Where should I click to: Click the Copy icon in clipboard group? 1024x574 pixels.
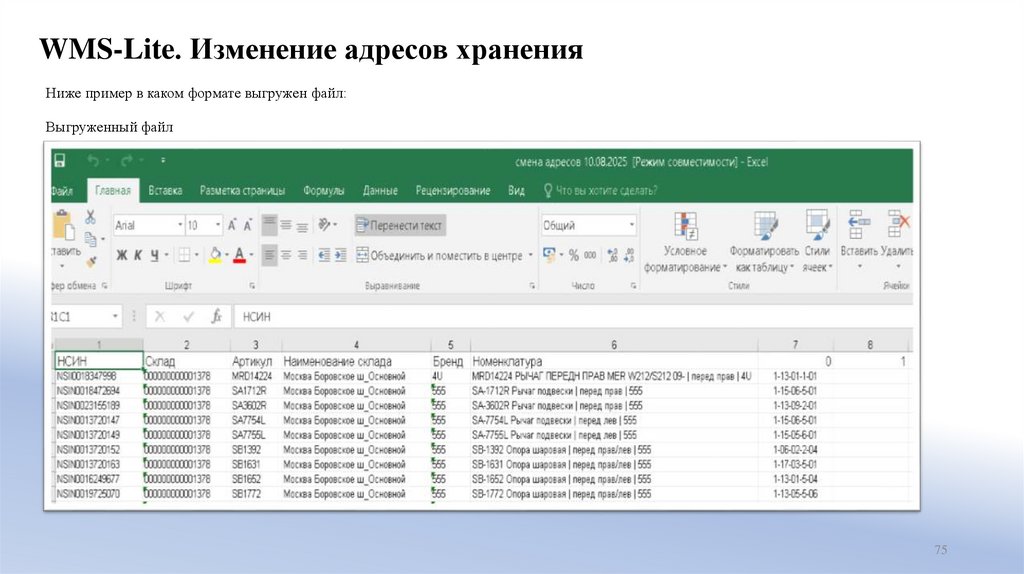[x=90, y=240]
